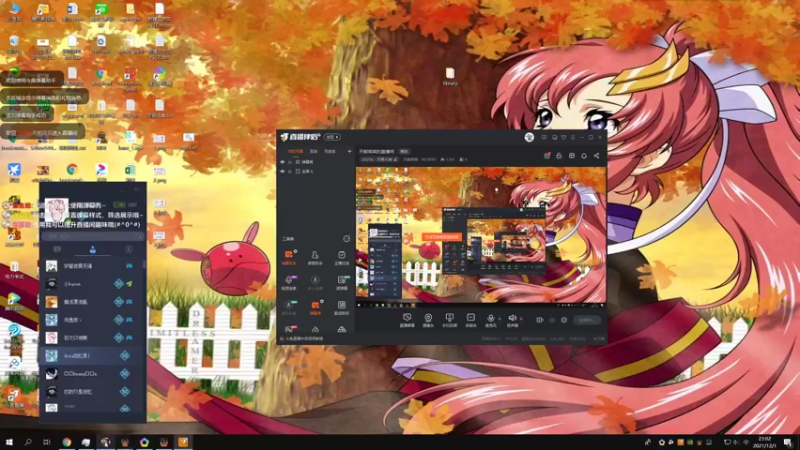The width and height of the screenshot is (800, 450).
Task: Open the bell notification icon in stream header
Action: click(x=584, y=156)
